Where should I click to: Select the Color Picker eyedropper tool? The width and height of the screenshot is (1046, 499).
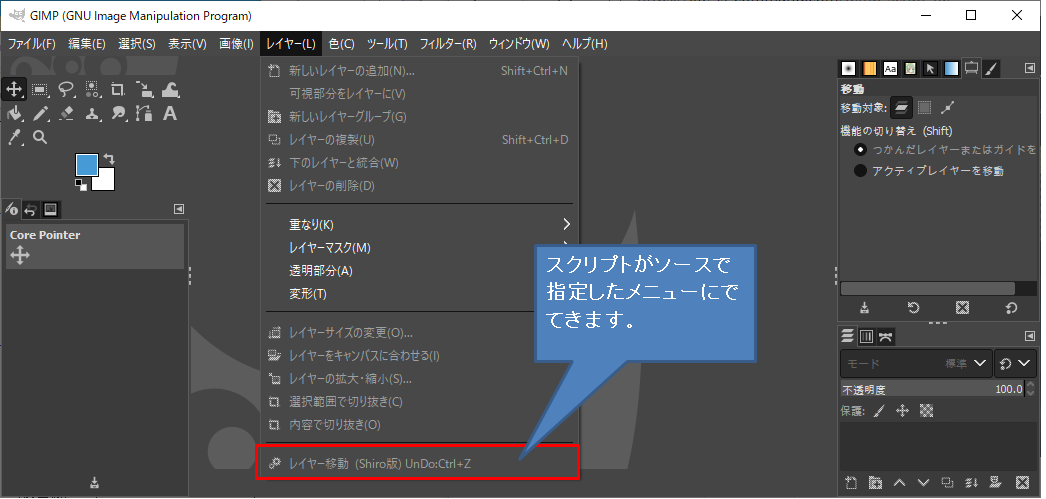(14, 137)
